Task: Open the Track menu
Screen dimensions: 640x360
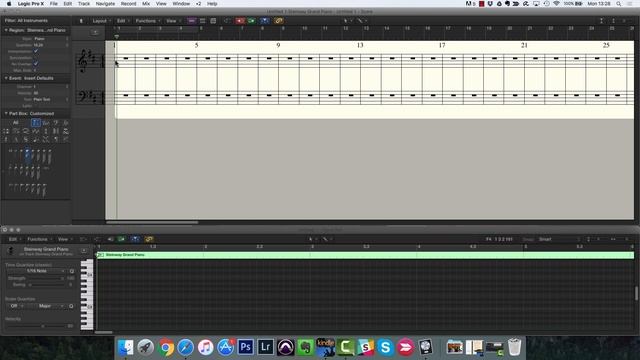Action: point(84,4)
